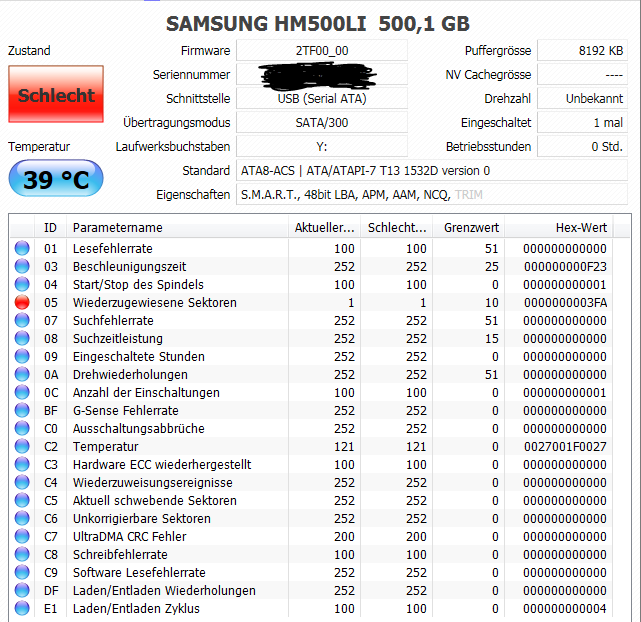Screen dimensions: 641x622
Task: Click hex value 000000000F23
Action: pyautogui.click(x=565, y=266)
